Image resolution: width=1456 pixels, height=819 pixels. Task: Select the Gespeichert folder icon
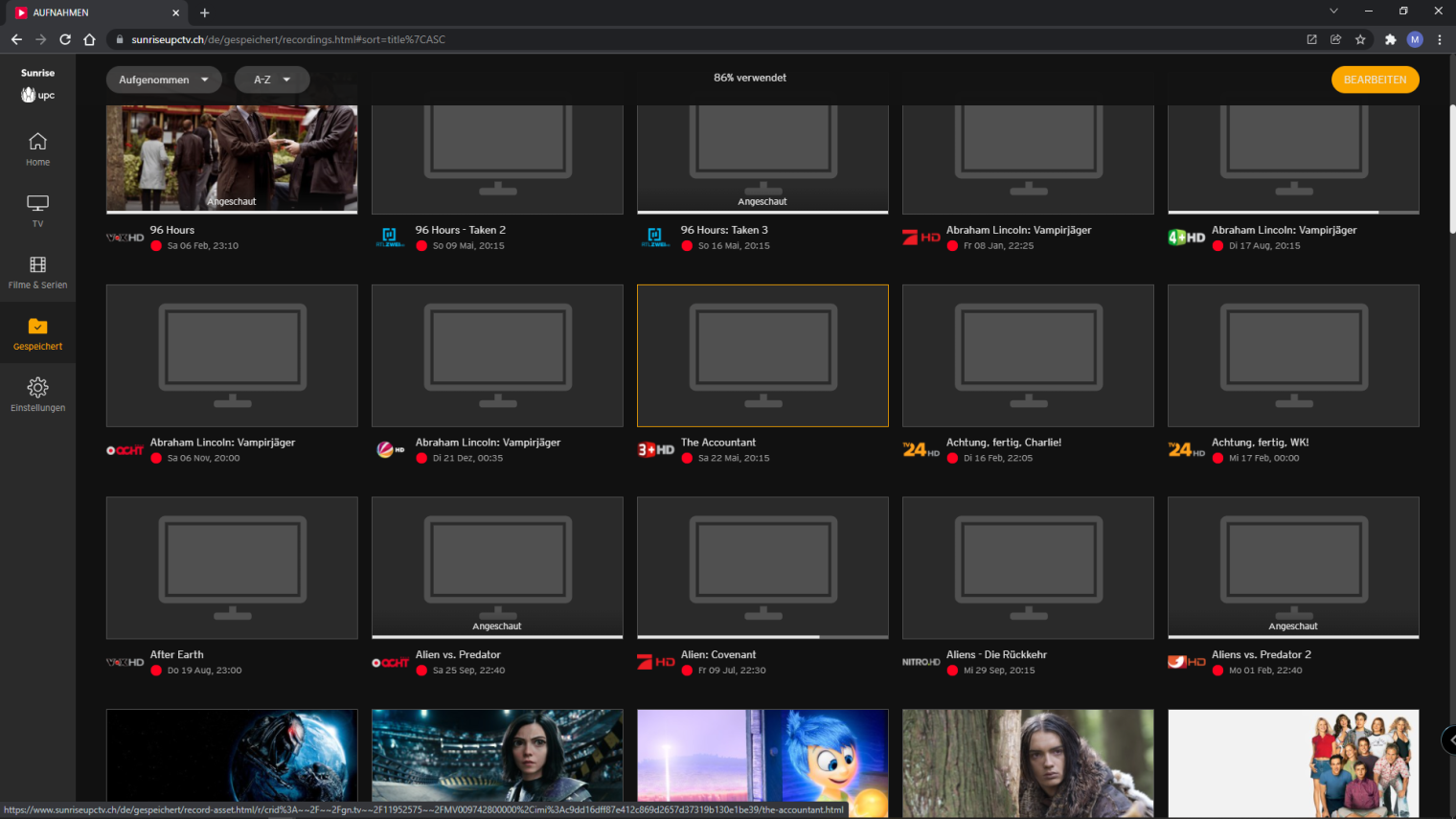click(37, 327)
